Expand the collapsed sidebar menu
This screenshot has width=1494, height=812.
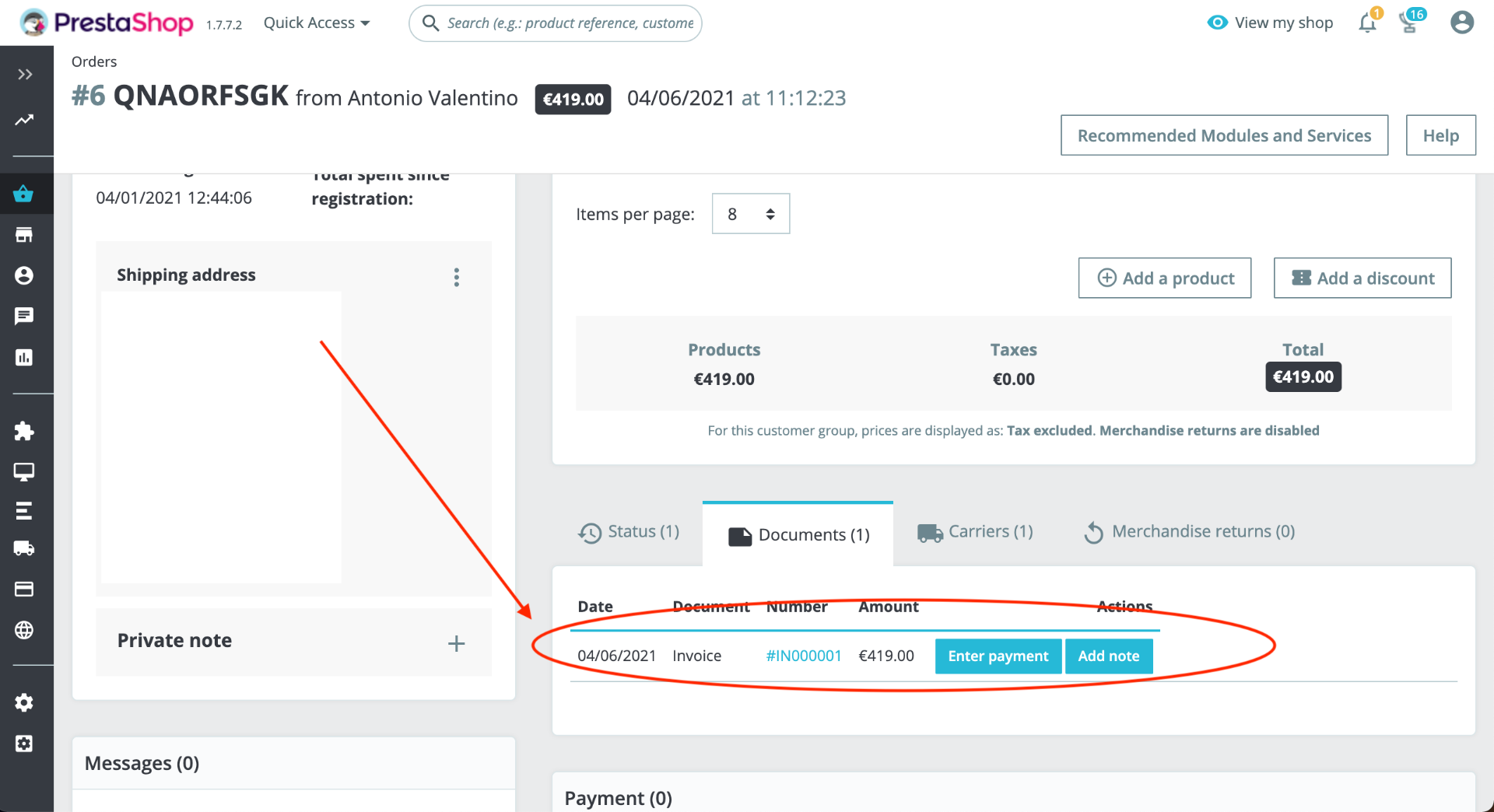25,75
